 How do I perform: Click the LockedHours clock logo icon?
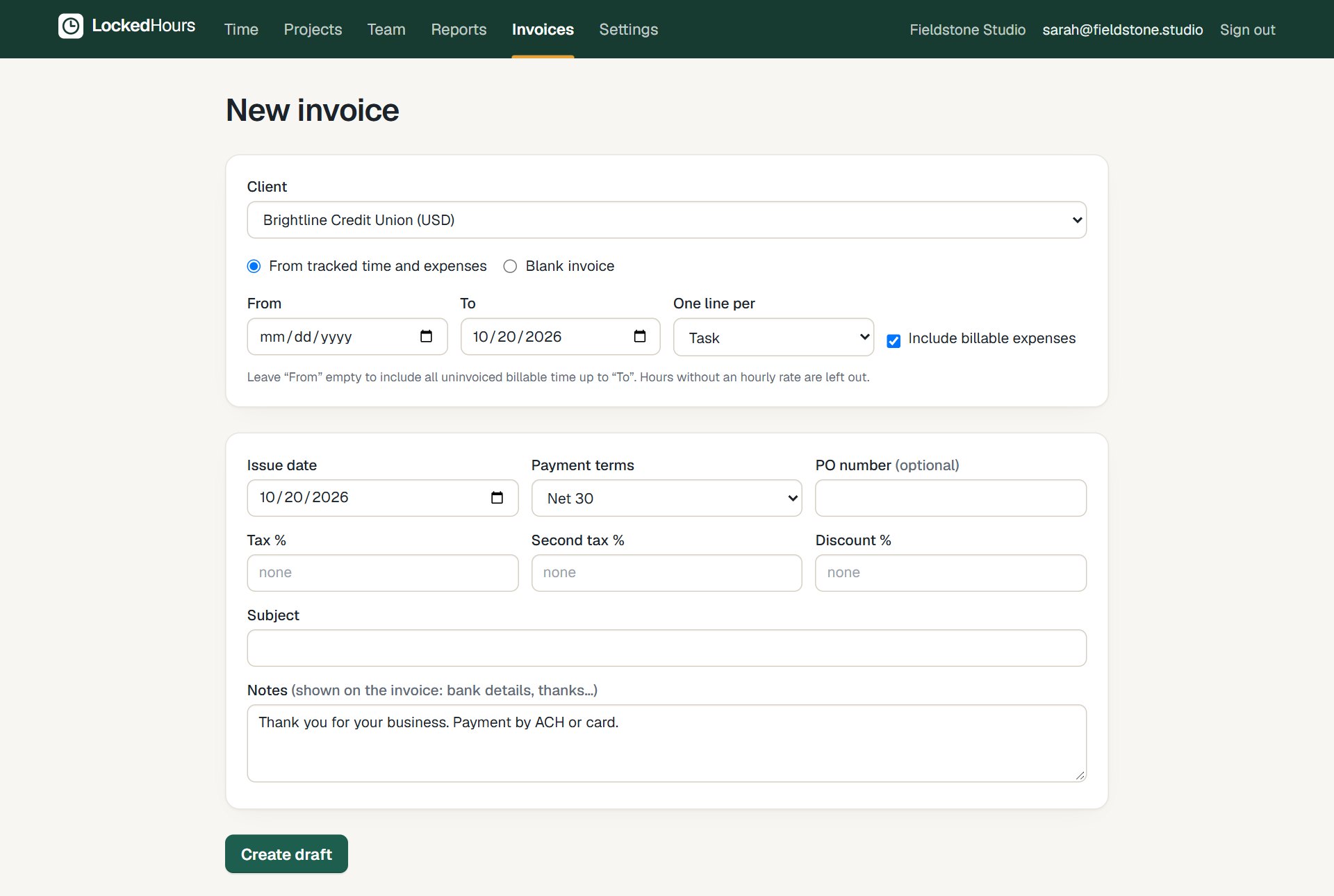(x=71, y=26)
